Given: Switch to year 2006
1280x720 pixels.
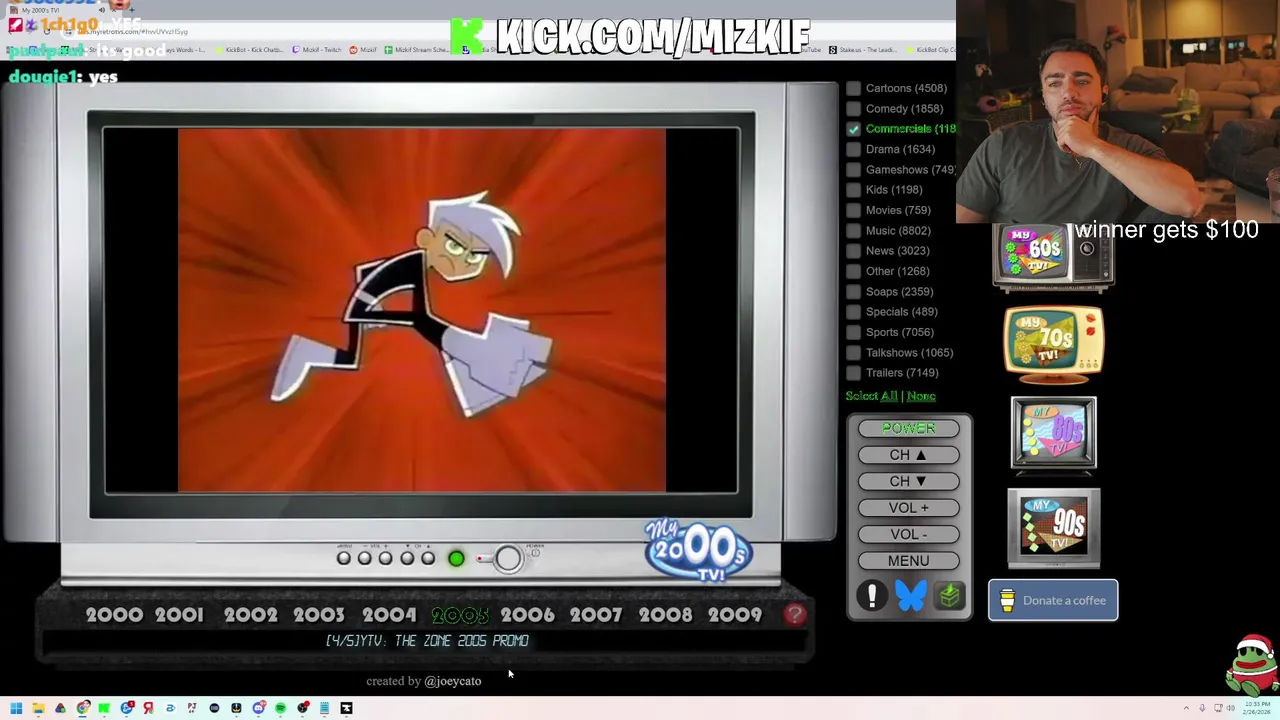Looking at the screenshot, I should (x=527, y=615).
